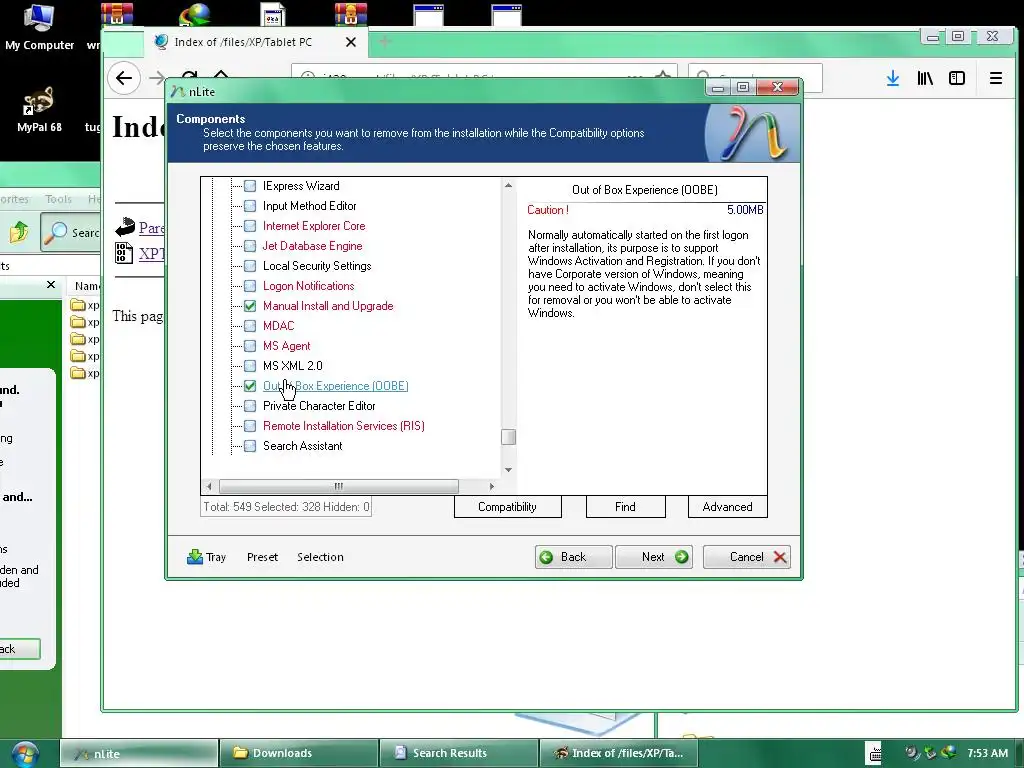Viewport: 1024px width, 768px height.
Task: Open the Compatibility options
Action: (507, 507)
